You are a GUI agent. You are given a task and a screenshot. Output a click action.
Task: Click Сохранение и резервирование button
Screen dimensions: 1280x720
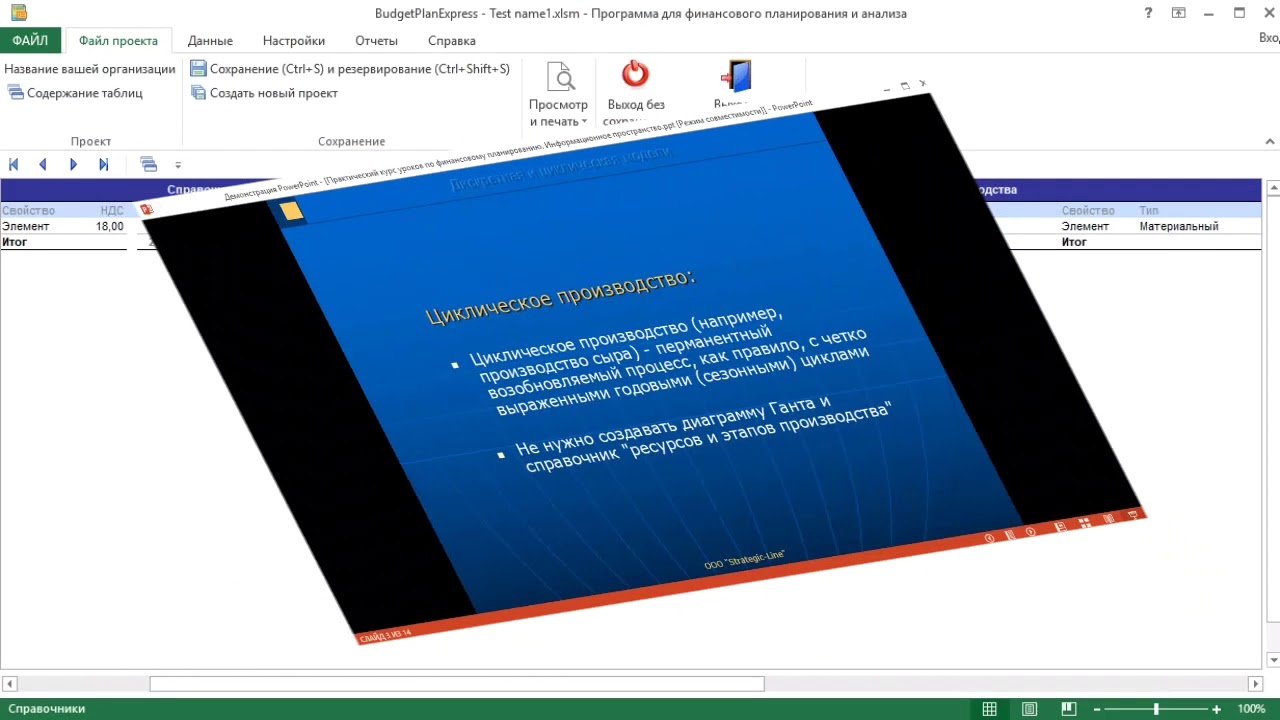350,69
